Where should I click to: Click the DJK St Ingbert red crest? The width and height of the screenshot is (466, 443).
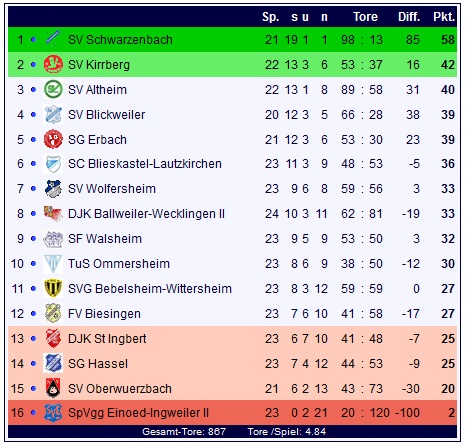point(53,338)
